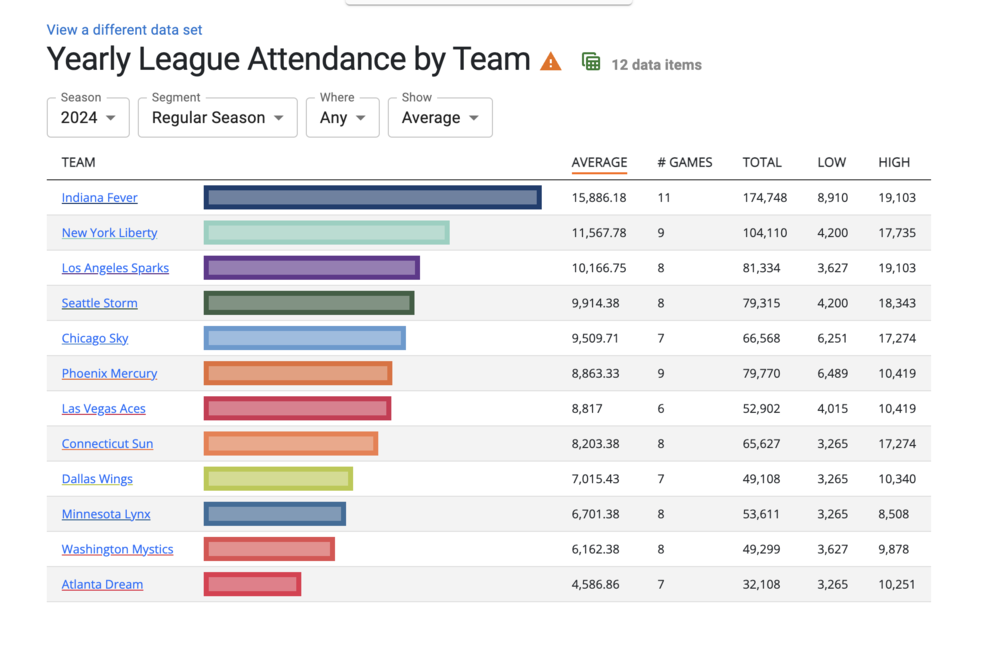Click the green data table icon
This screenshot has width=1000, height=664.
point(591,62)
